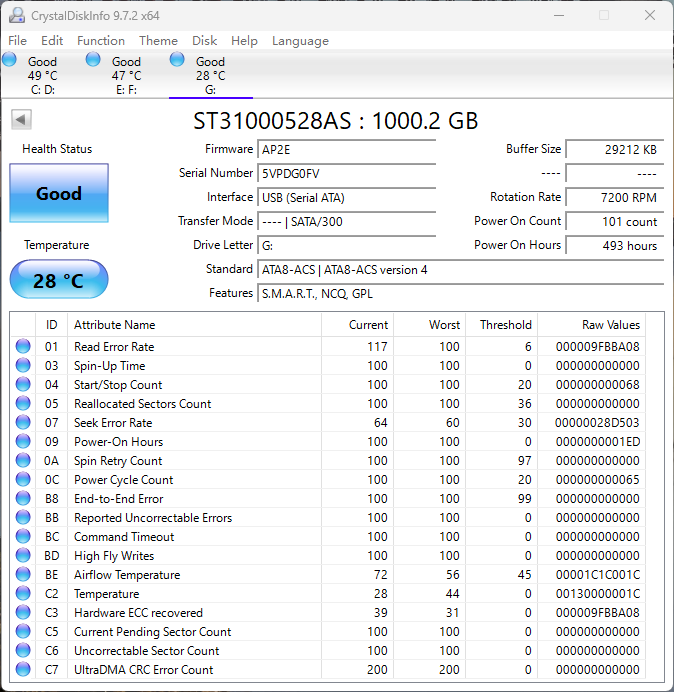The height and width of the screenshot is (692, 674).
Task: Click the CrystalDiskInfo app icon in title bar
Action: pyautogui.click(x=17, y=15)
